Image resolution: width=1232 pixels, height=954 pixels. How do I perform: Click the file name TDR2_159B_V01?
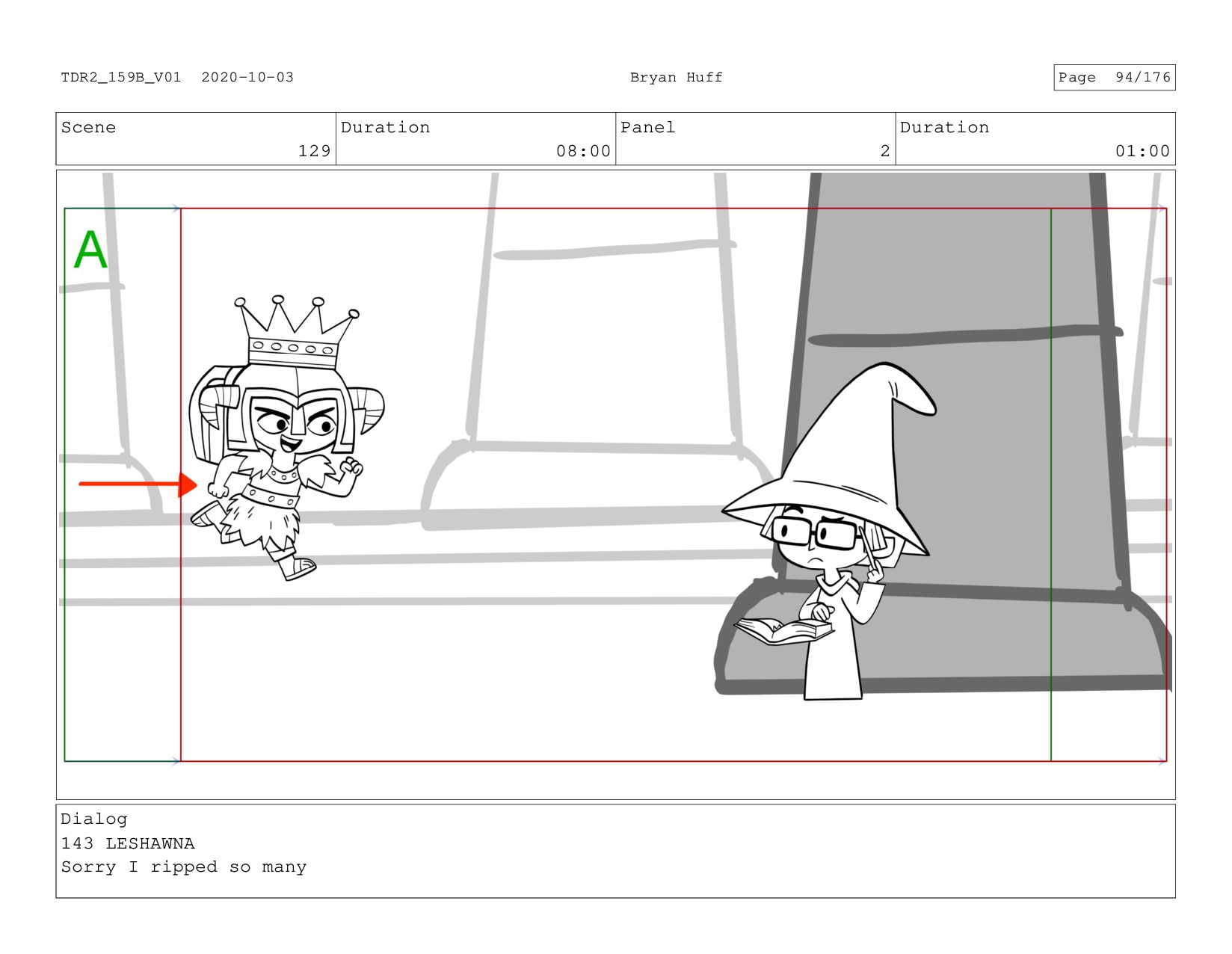point(121,77)
